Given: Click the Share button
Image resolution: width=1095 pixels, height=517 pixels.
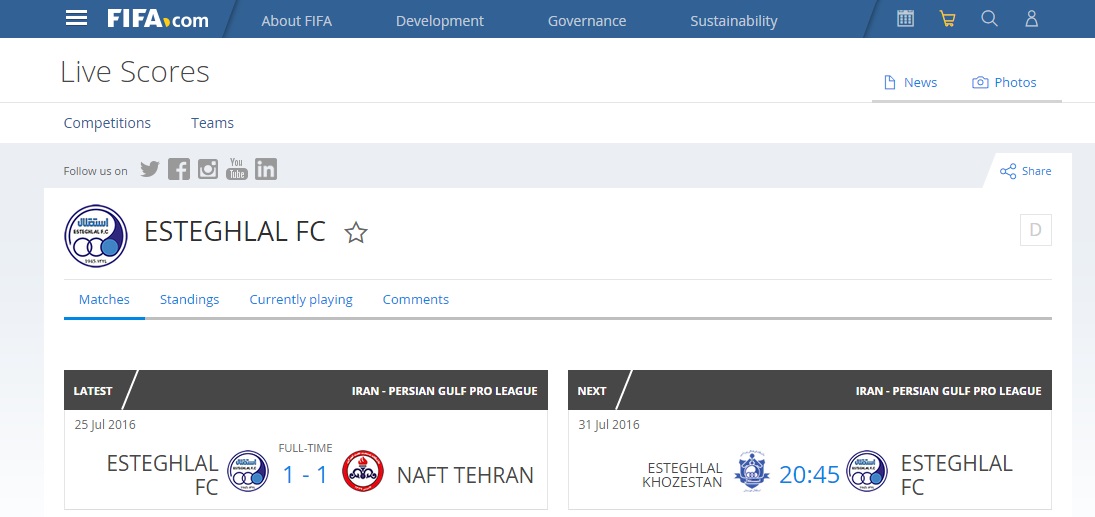Looking at the screenshot, I should 1025,171.
